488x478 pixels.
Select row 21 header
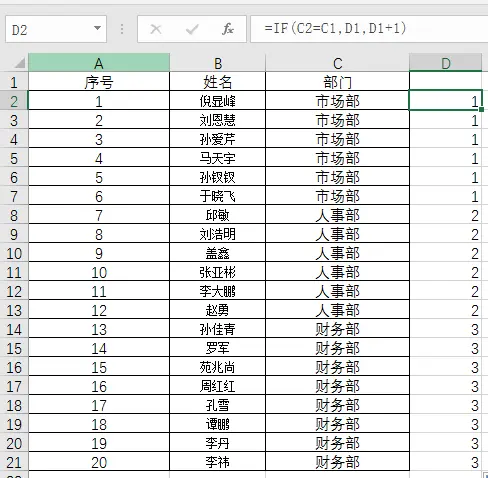[x=14, y=462]
